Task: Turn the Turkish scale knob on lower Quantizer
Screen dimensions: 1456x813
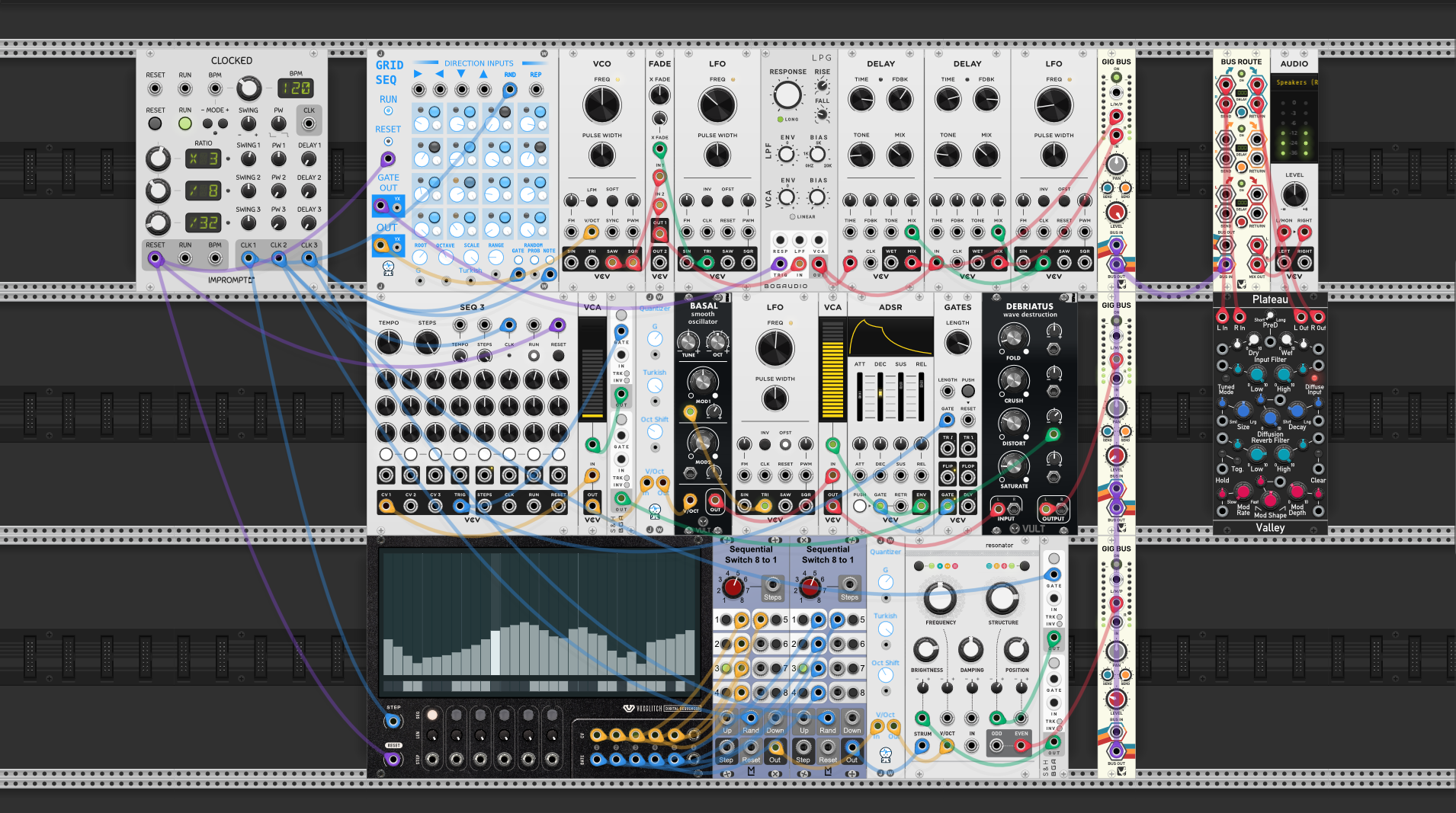Action: coord(885,629)
